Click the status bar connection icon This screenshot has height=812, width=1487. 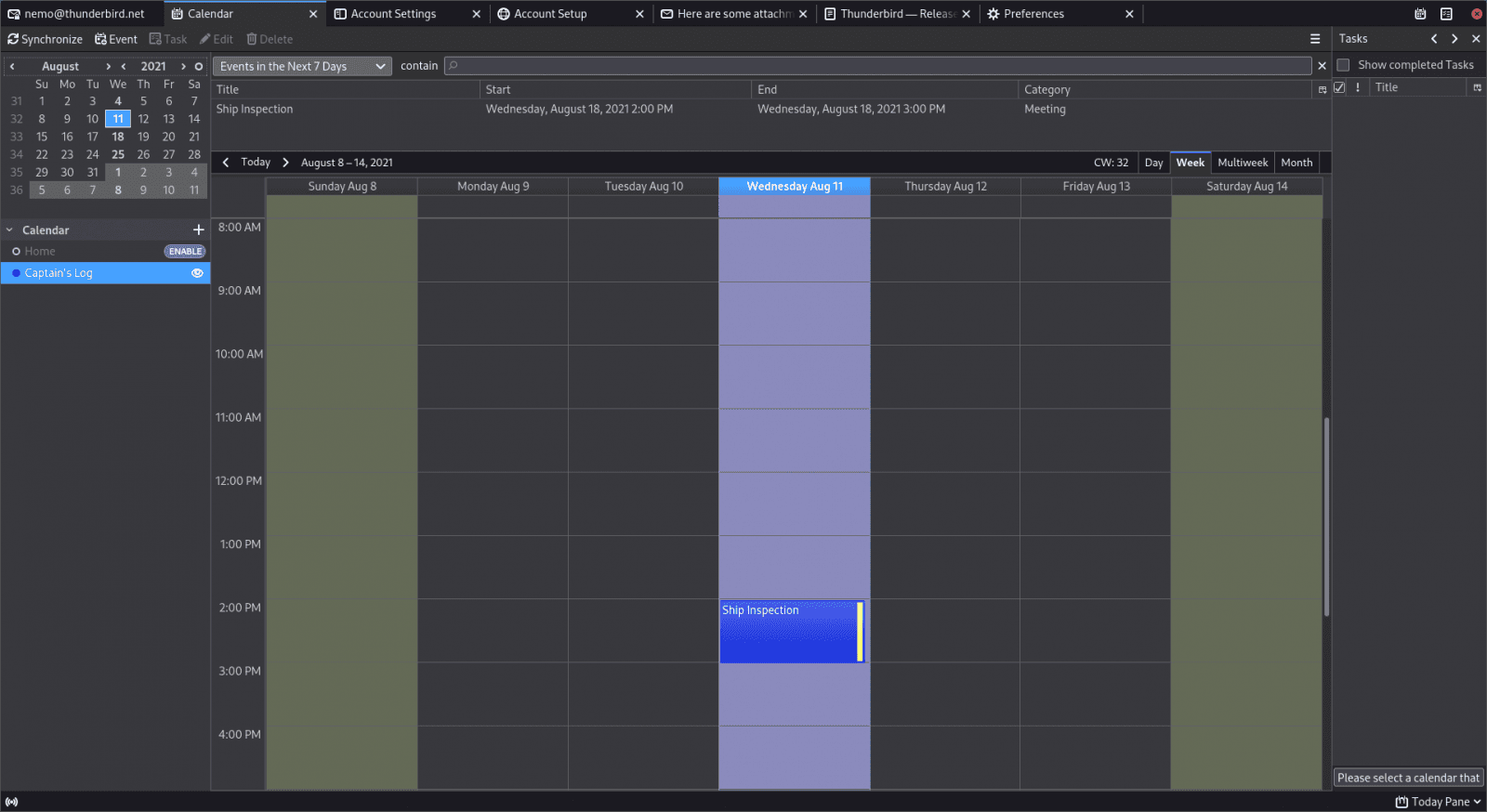11,802
